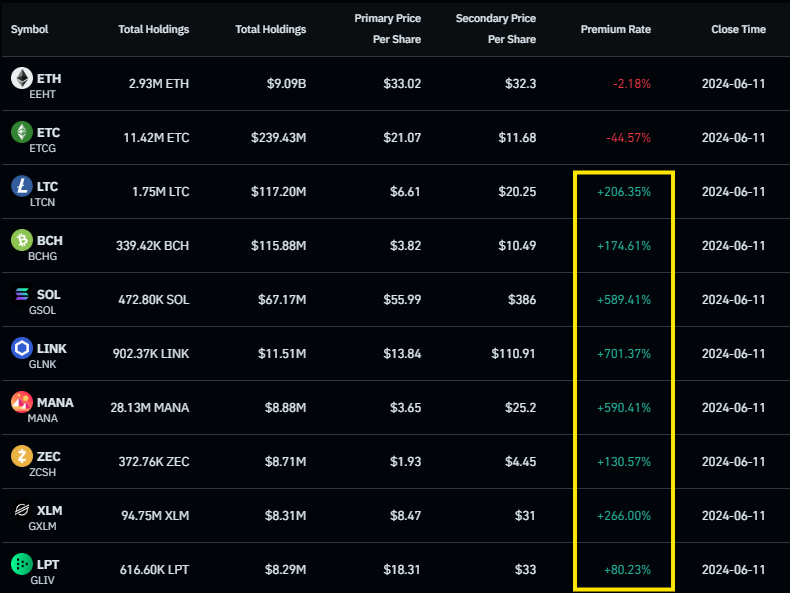
Task: Sort by the Premium Rate column header
Action: coord(615,29)
